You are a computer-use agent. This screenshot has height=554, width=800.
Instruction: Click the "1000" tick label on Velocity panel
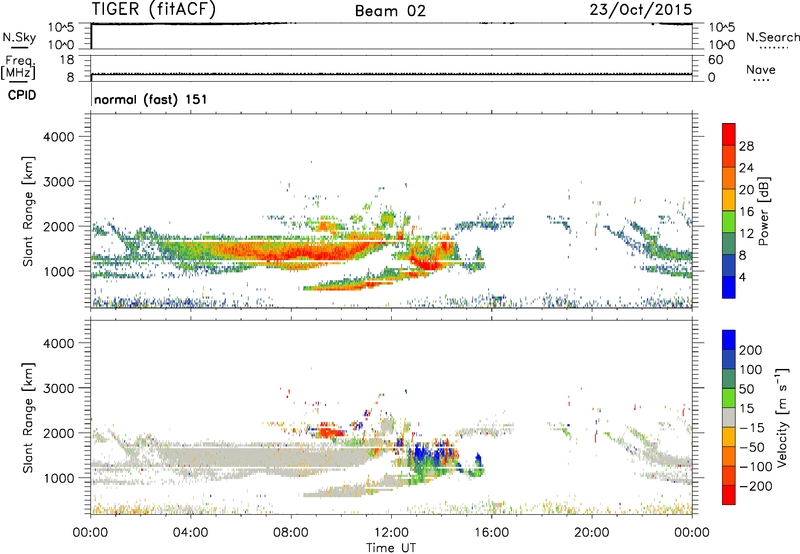click(58, 478)
